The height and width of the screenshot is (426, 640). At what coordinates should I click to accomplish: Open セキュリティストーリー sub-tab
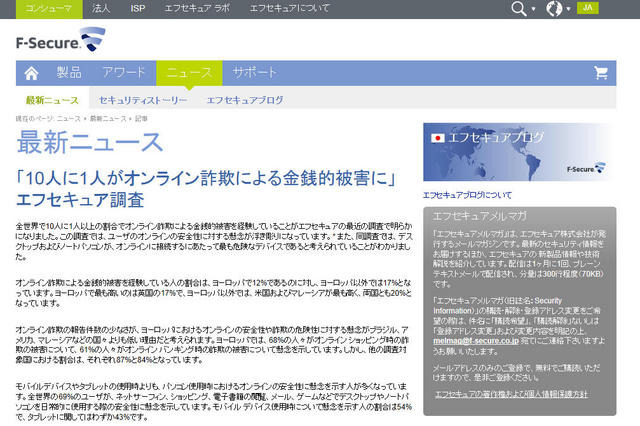click(143, 100)
